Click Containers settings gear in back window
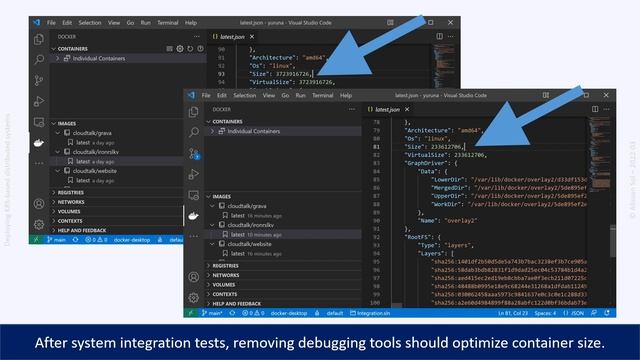Viewport: 640px width, 360px height. 180,49
